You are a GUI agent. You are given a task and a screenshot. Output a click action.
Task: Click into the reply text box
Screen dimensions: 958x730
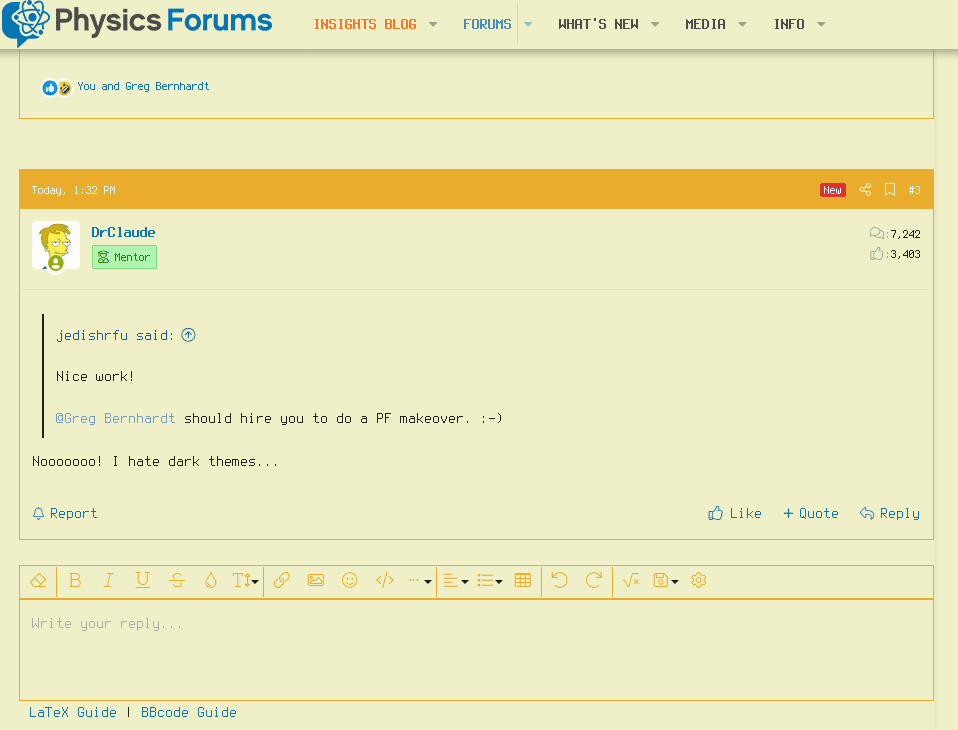click(x=476, y=648)
